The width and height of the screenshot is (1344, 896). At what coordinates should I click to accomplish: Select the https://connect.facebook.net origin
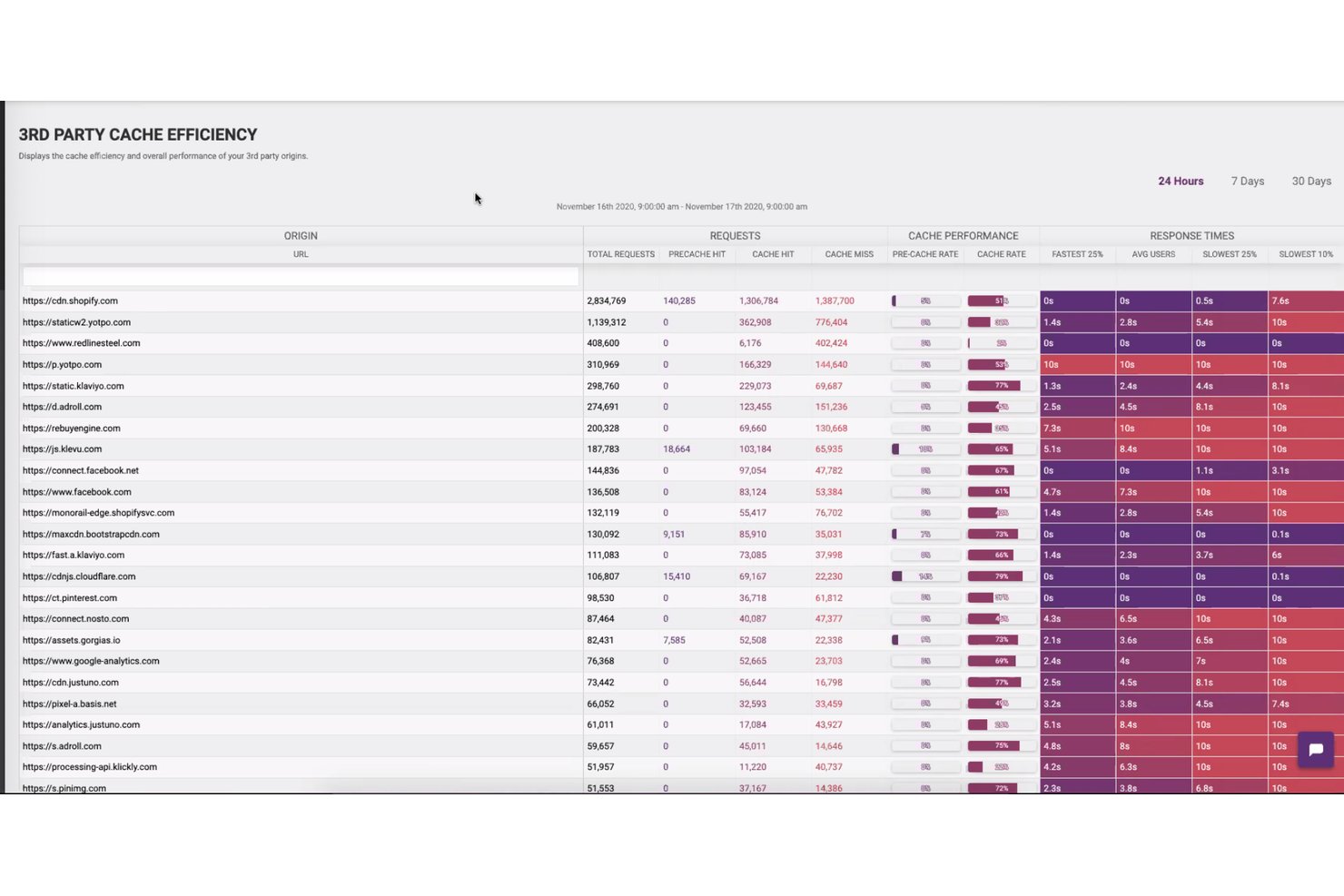click(81, 470)
